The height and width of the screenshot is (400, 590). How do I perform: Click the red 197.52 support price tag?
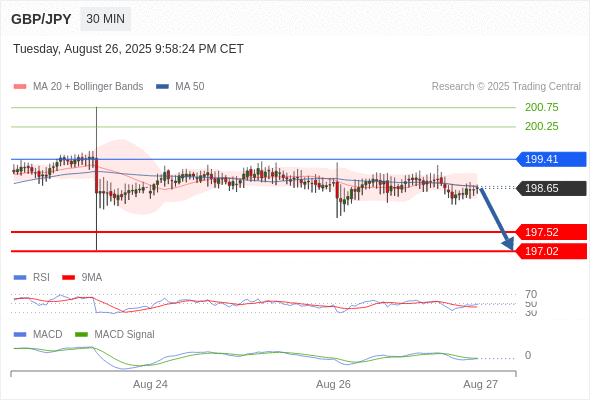click(551, 232)
